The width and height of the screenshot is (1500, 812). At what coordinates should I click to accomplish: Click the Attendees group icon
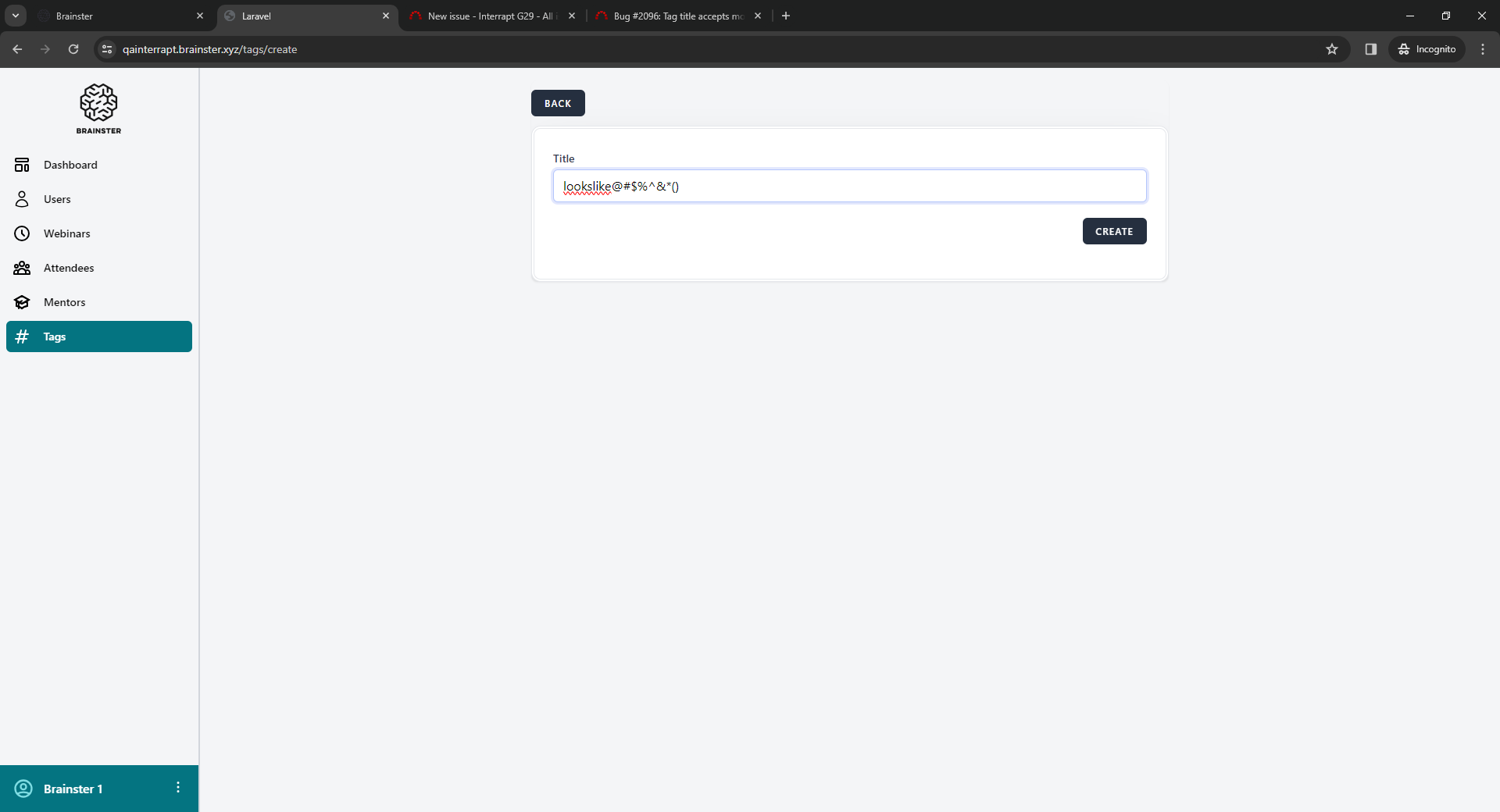pos(22,268)
